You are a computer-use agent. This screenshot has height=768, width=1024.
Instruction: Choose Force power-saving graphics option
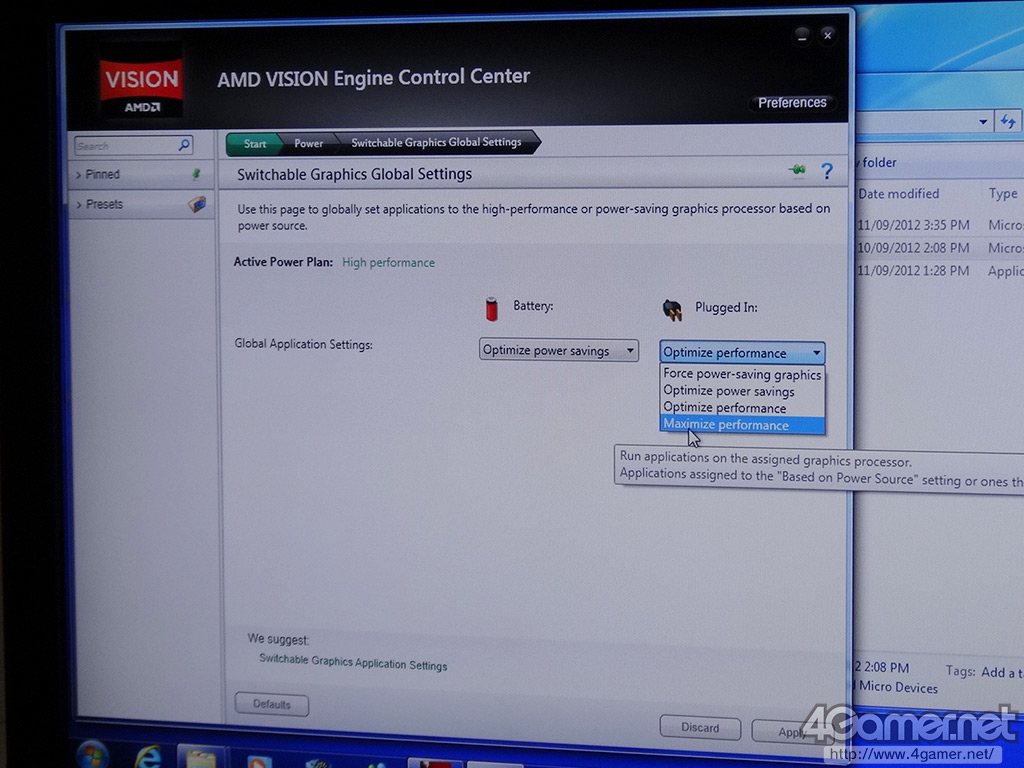pyautogui.click(x=742, y=374)
